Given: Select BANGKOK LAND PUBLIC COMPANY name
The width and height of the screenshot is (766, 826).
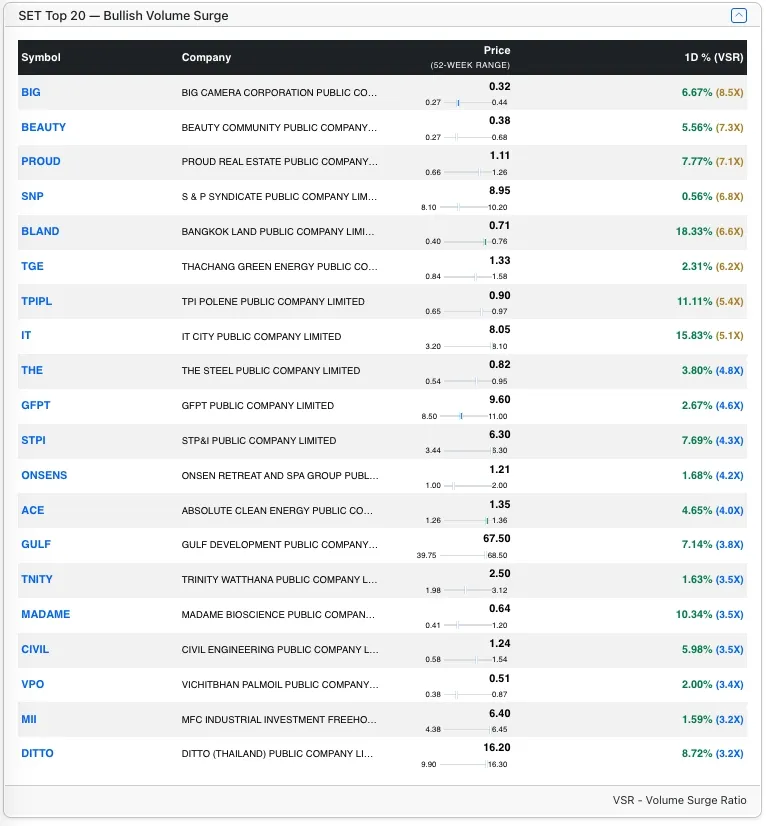Looking at the screenshot, I should [278, 232].
